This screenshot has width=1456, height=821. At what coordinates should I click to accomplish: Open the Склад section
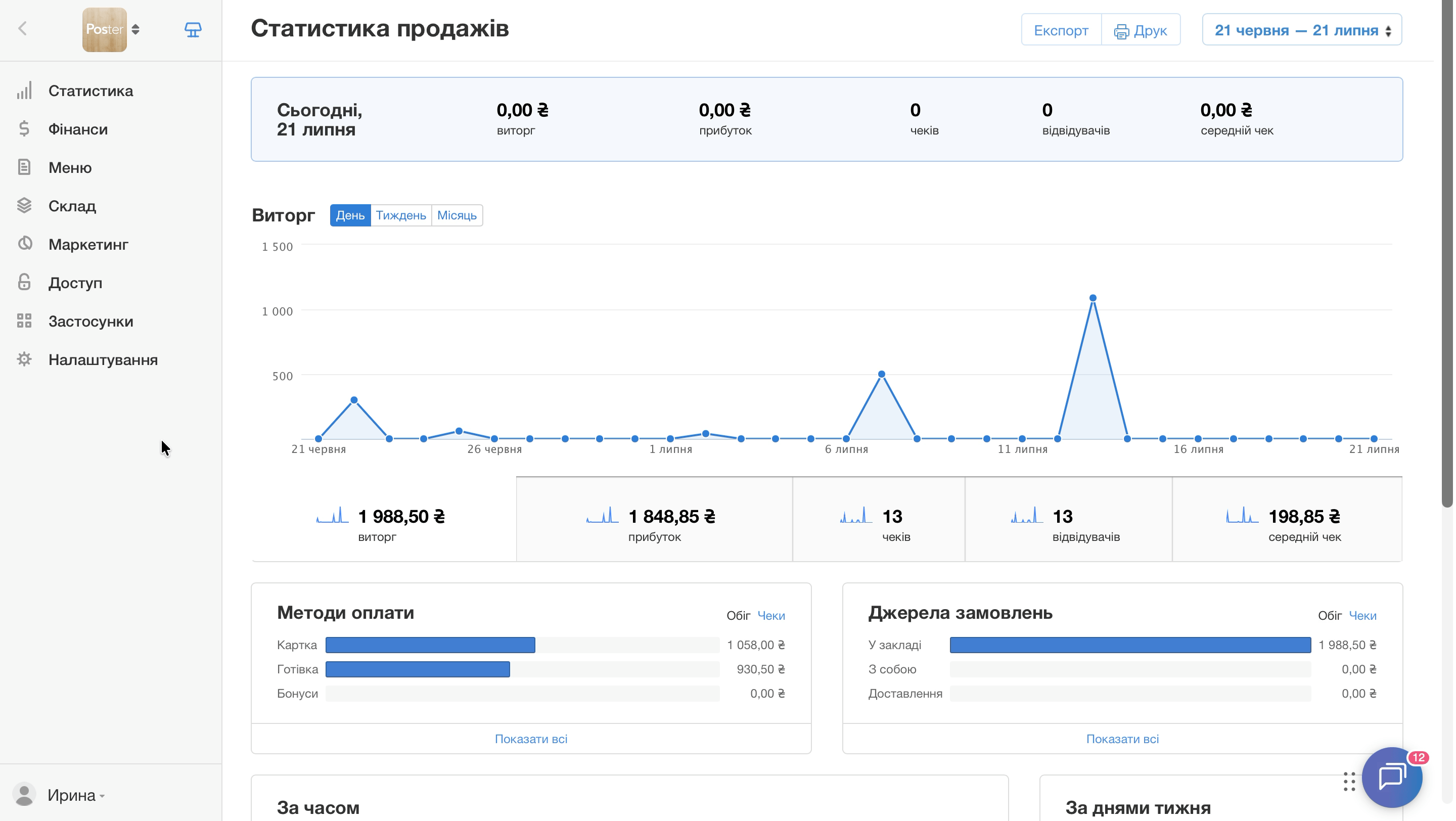pyautogui.click(x=72, y=206)
